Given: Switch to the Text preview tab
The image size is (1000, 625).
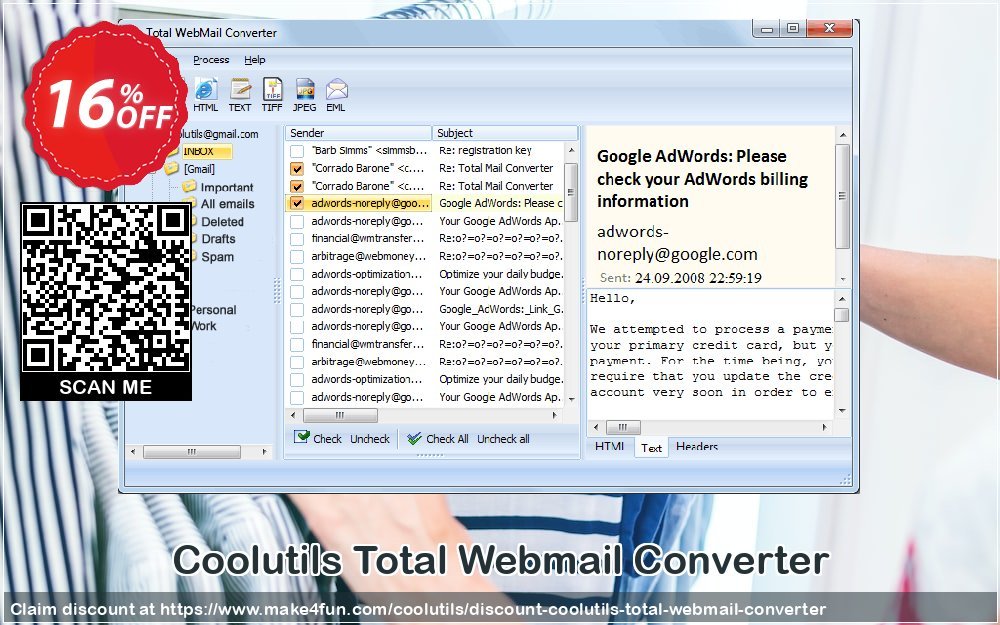Looking at the screenshot, I should [x=651, y=447].
